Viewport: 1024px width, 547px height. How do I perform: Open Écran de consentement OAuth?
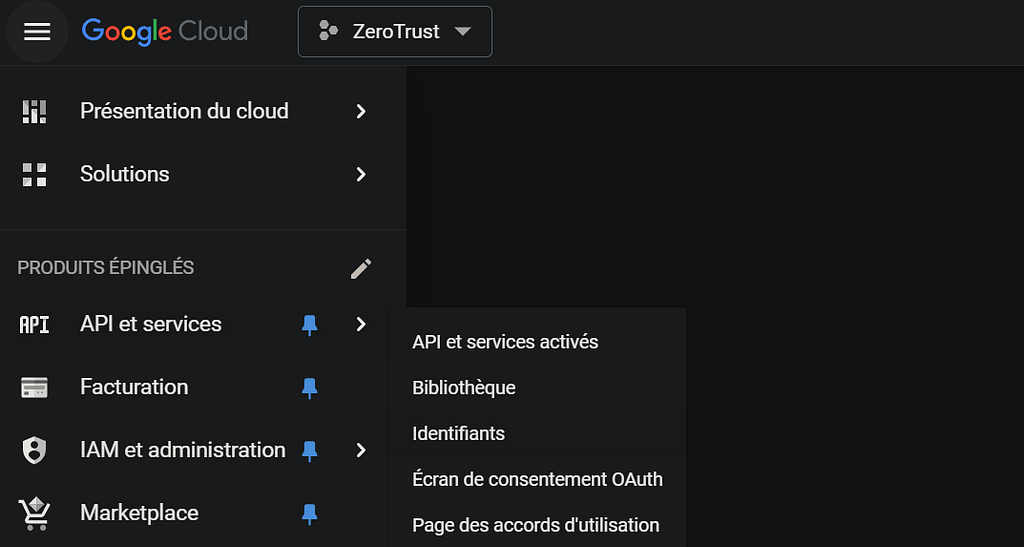click(537, 479)
